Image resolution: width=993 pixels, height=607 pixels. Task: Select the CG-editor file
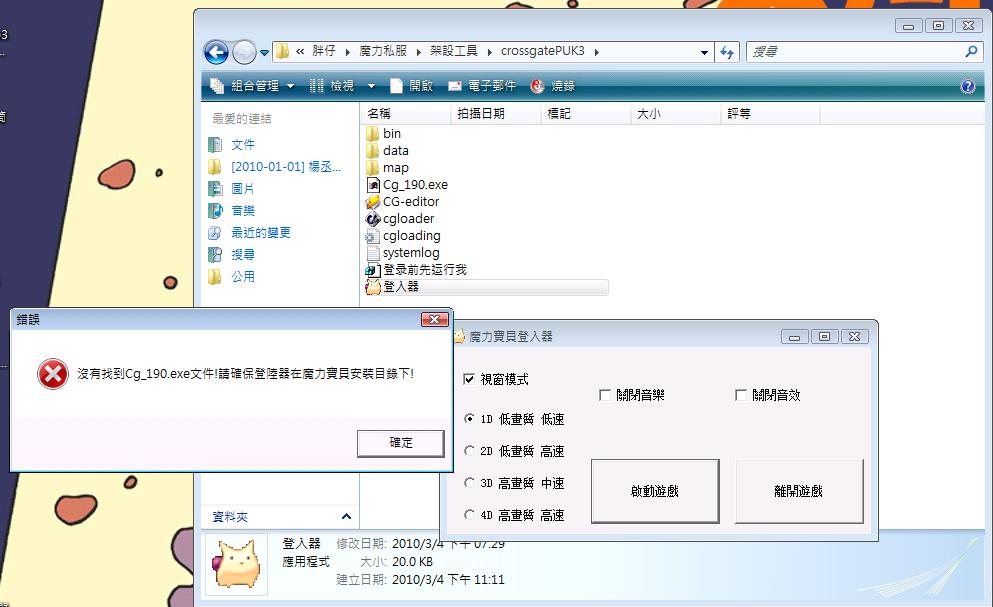point(410,202)
